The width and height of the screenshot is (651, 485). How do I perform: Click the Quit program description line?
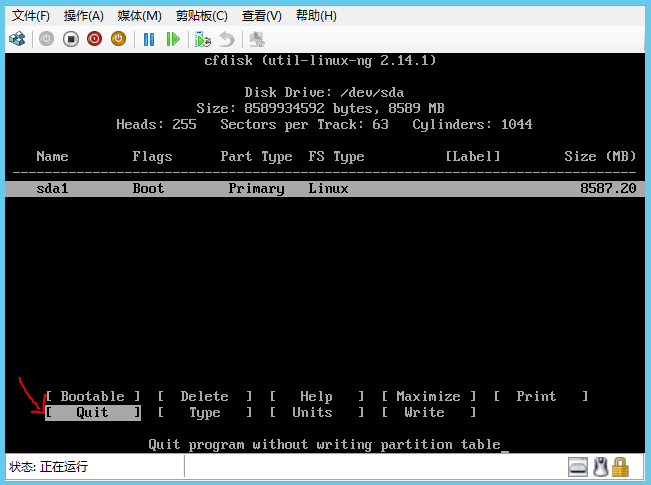pyautogui.click(x=325, y=445)
